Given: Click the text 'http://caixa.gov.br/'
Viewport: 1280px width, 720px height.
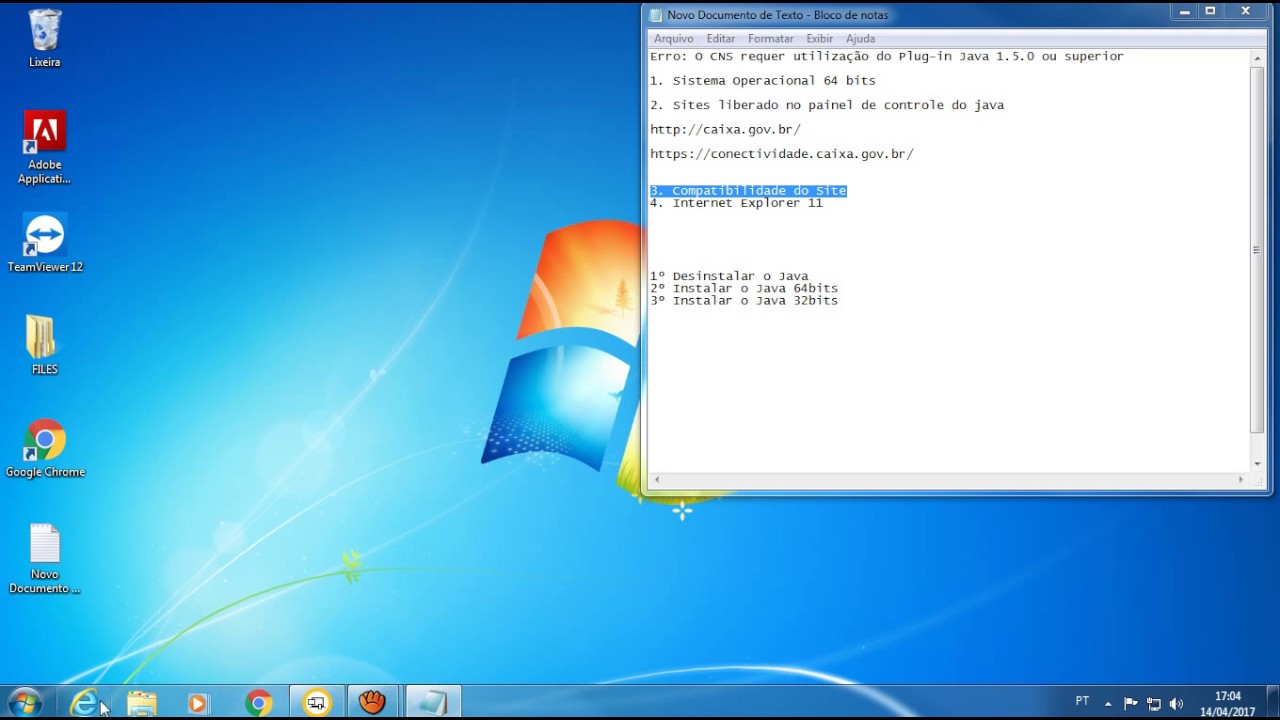Looking at the screenshot, I should tap(725, 129).
